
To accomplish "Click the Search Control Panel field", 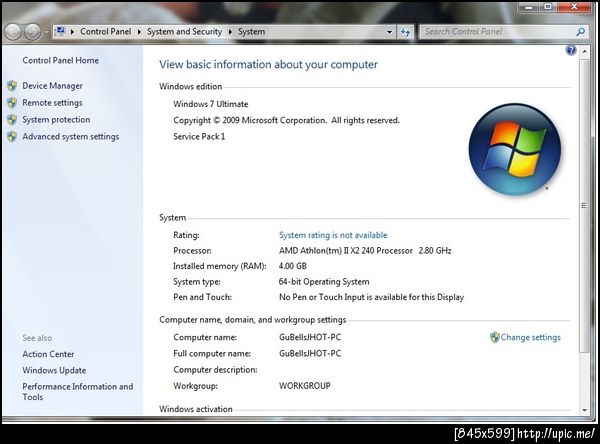I will click(497, 32).
